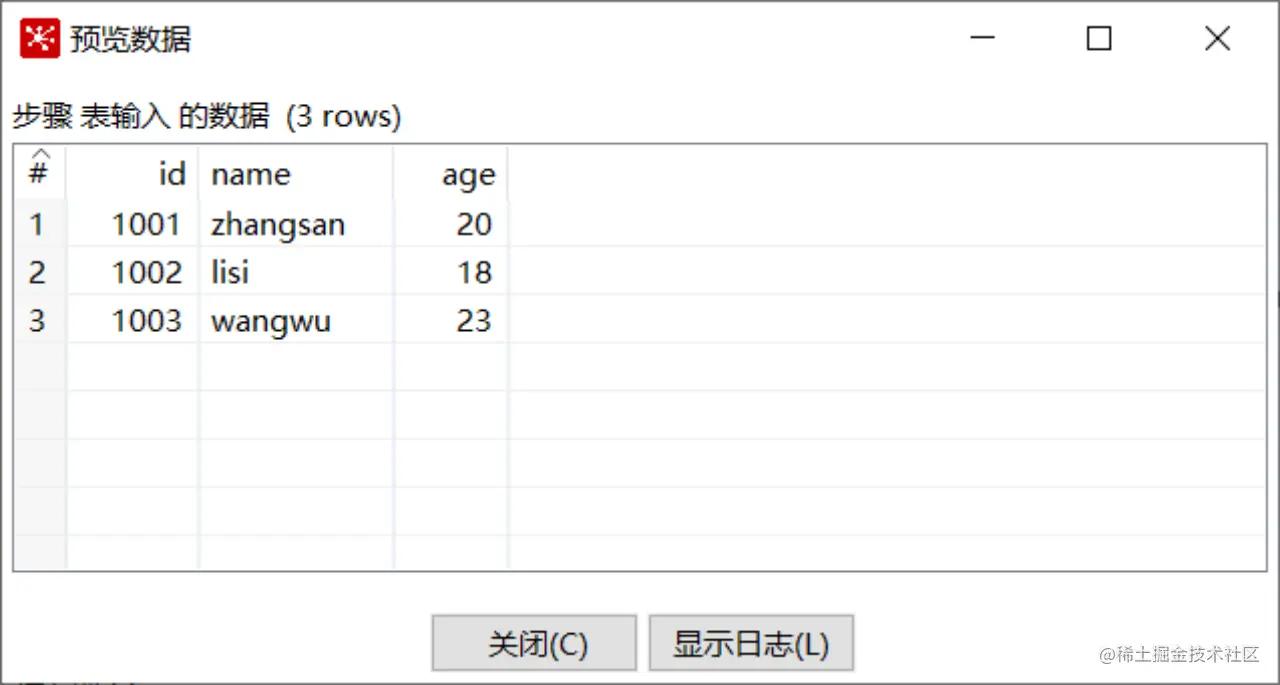The width and height of the screenshot is (1280, 685).
Task: Sort by the # column header
Action: click(39, 173)
